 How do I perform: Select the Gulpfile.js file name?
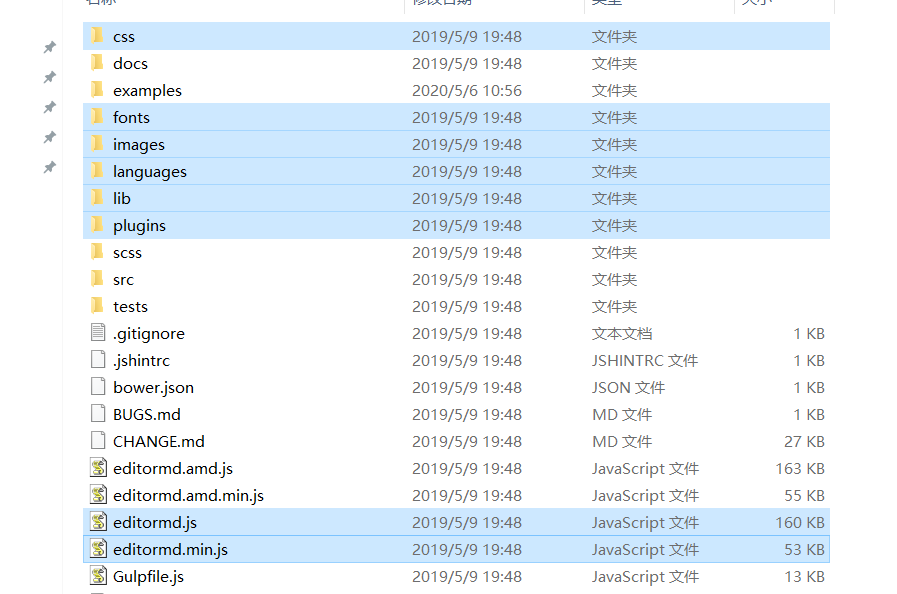[x=149, y=576]
